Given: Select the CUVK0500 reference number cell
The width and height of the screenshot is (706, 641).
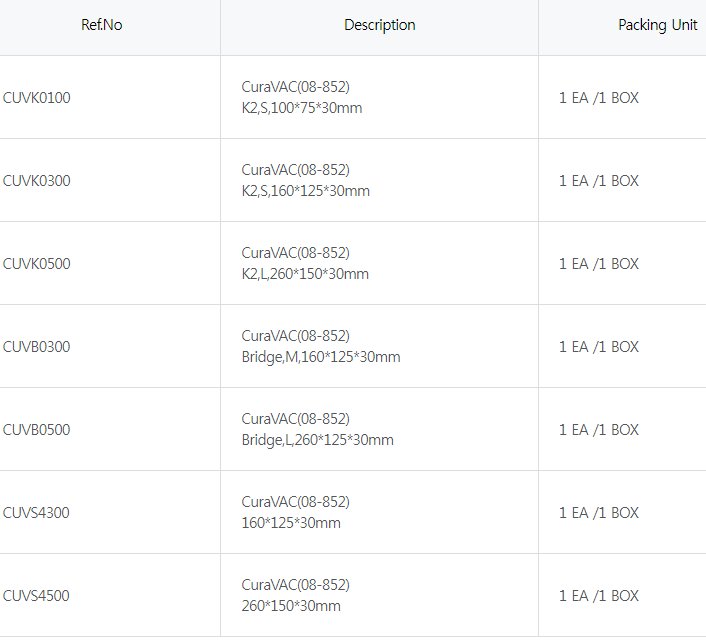Looking at the screenshot, I should click(37, 264).
